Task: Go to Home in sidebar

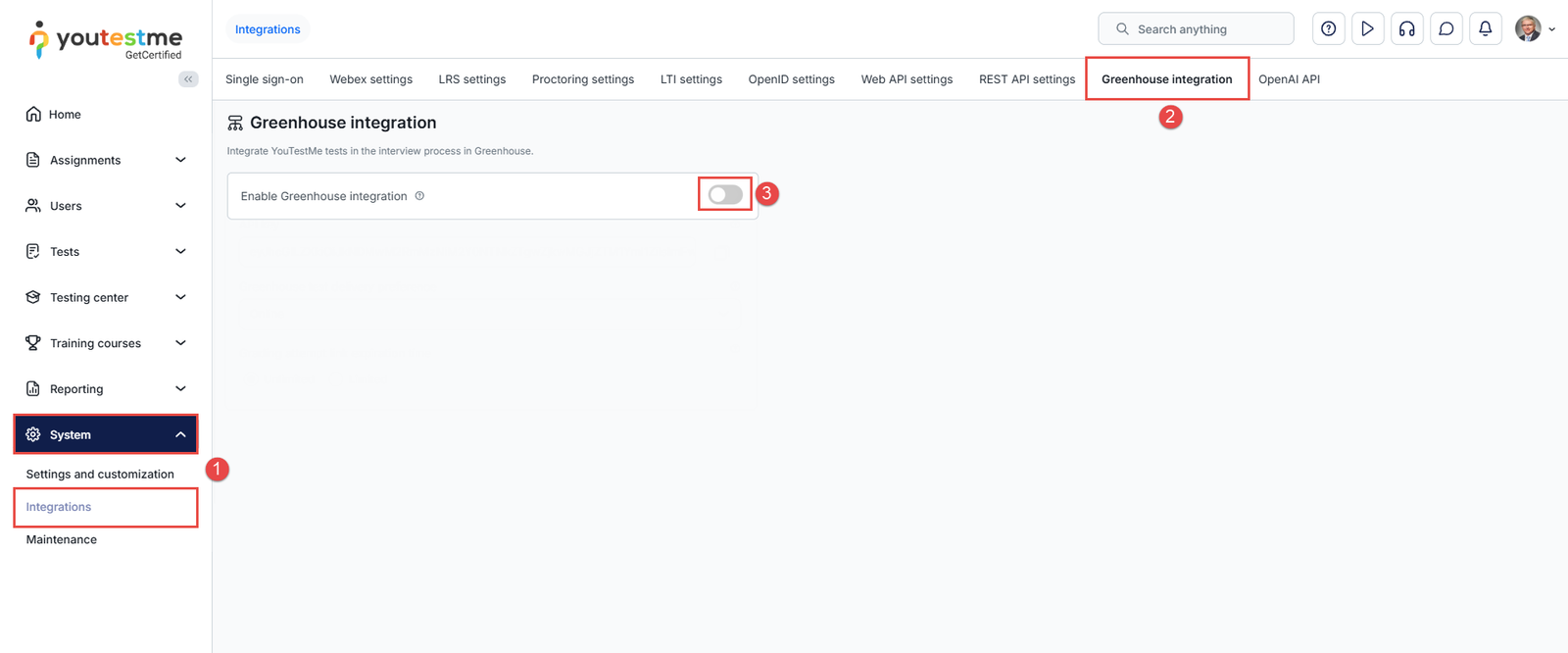Action: click(x=65, y=115)
